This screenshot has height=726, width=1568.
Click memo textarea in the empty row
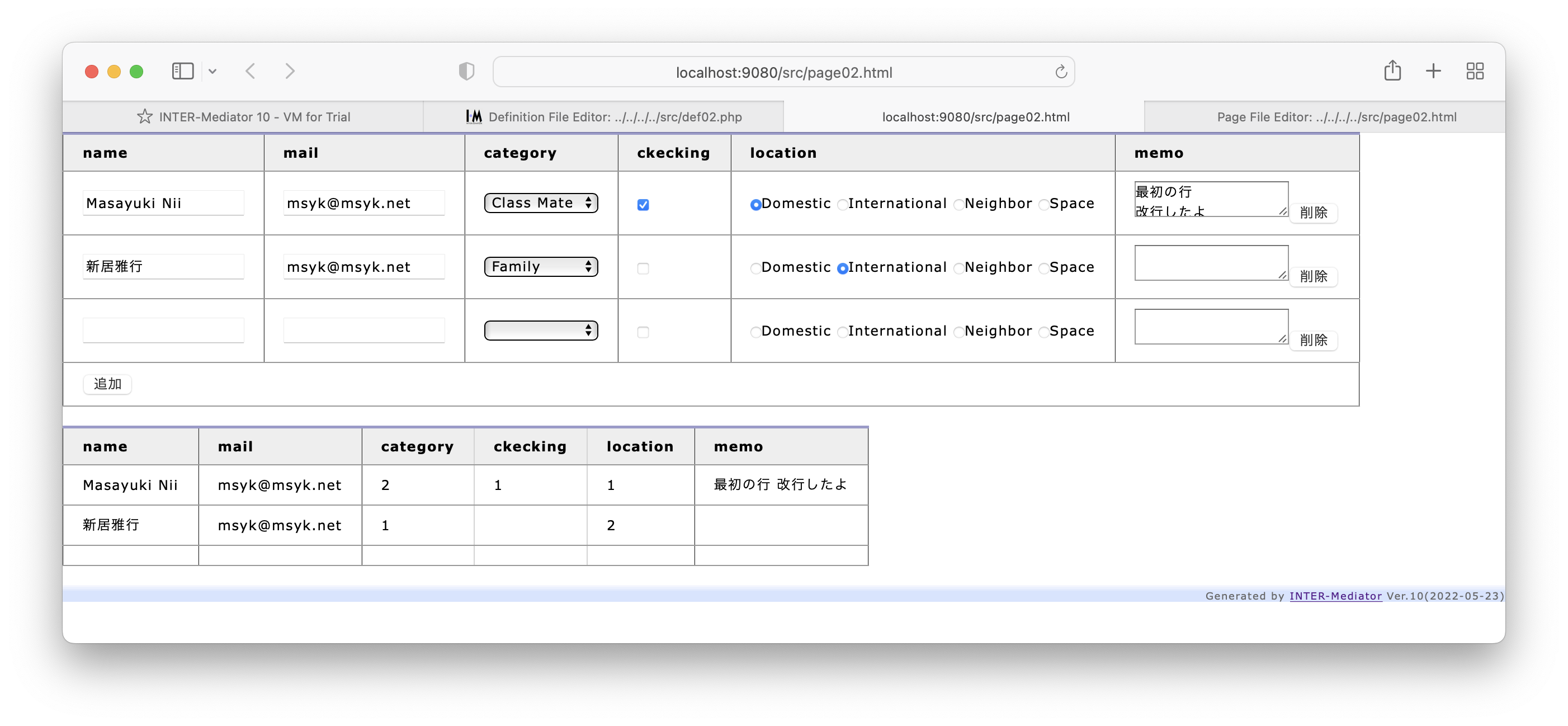(1211, 327)
